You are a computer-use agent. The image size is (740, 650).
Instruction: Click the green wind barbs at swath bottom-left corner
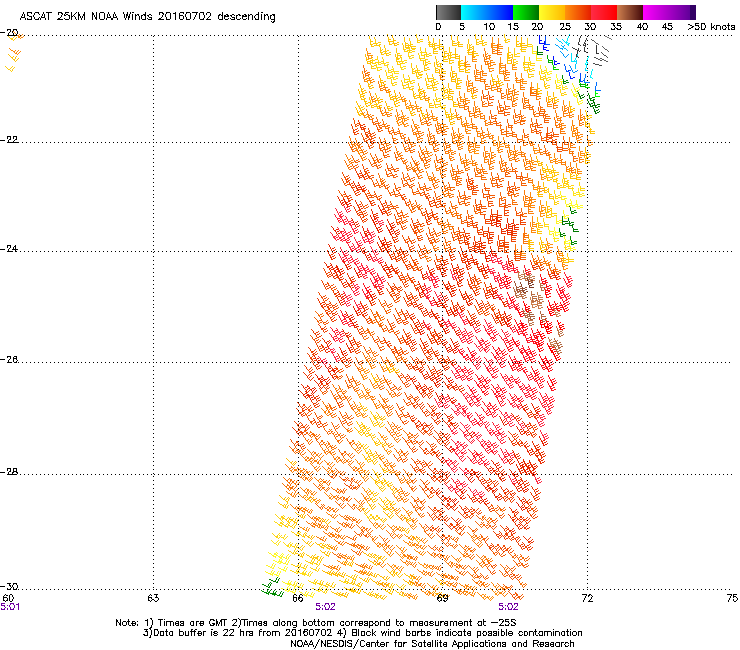coord(272,587)
